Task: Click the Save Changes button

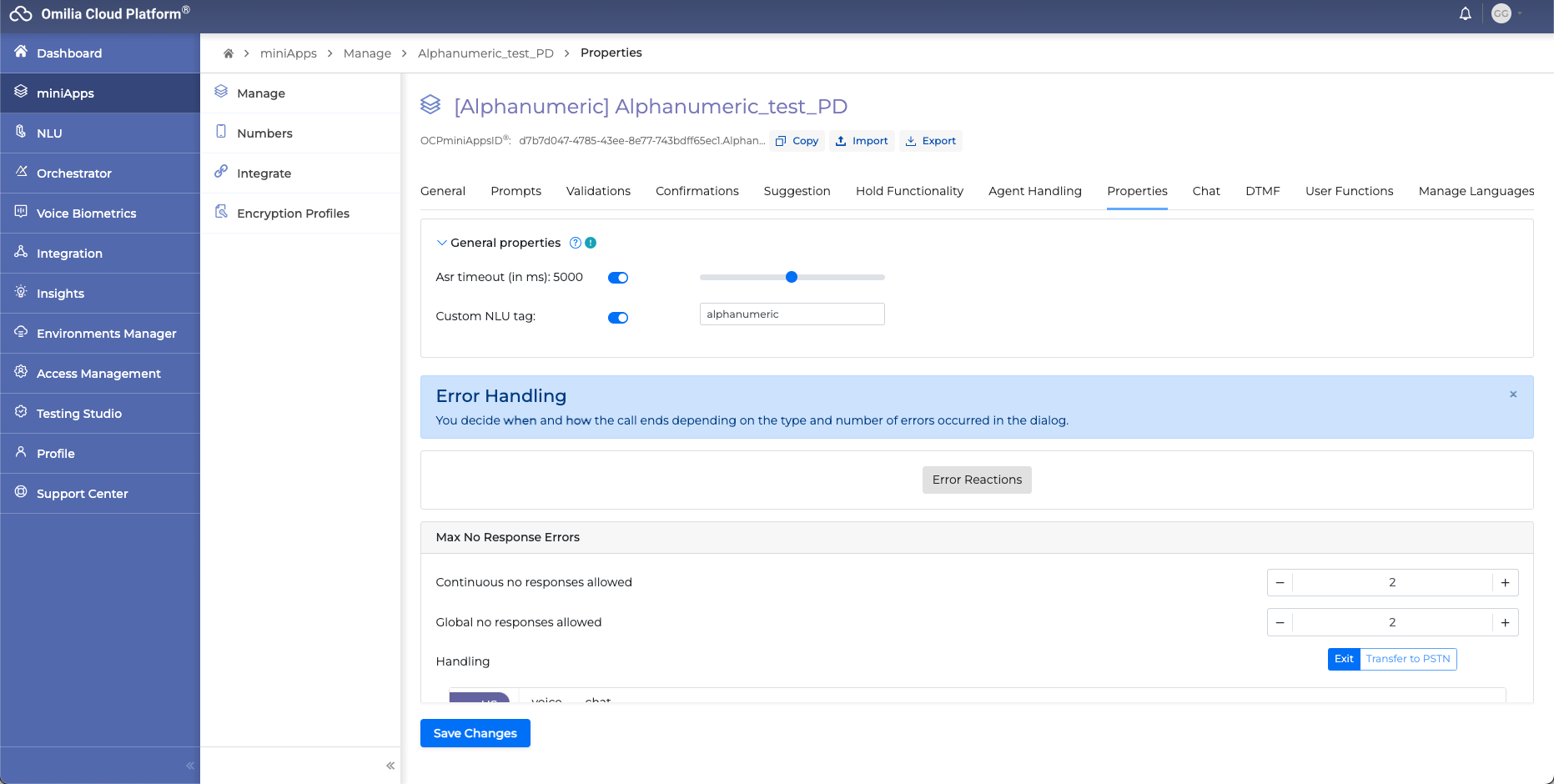Action: (x=475, y=733)
